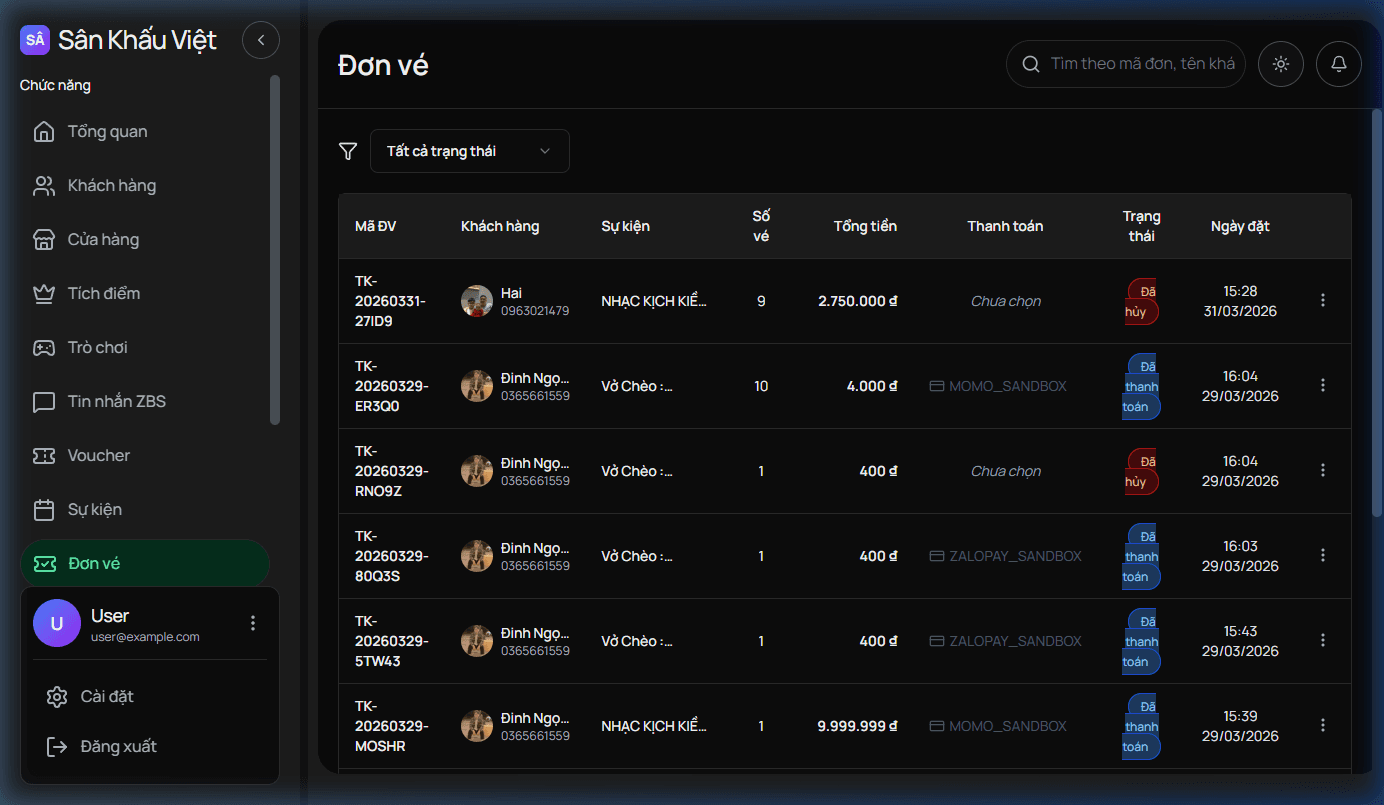Click the Đăng xuất logout button
Viewport: 1384px width, 805px height.
coord(118,747)
